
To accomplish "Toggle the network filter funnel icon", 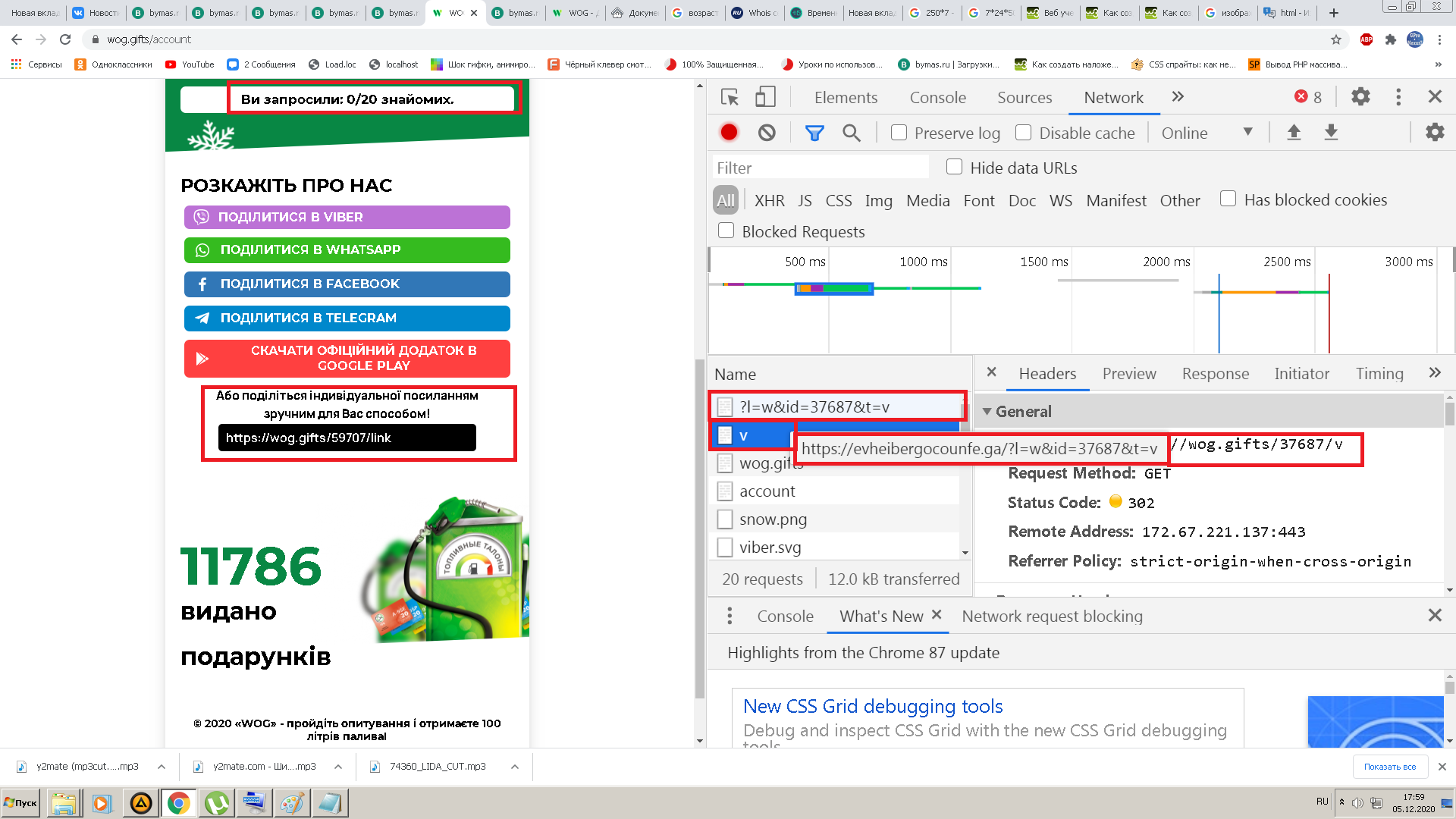I will (814, 133).
